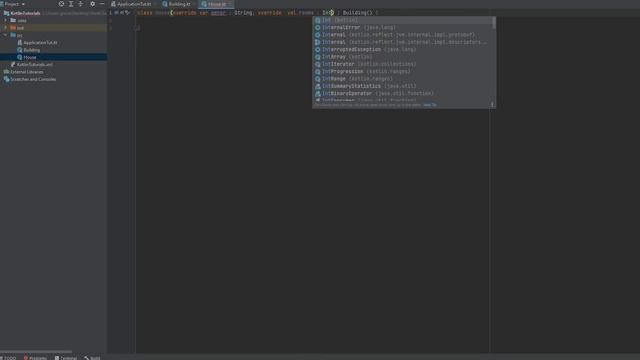Select KotlinTutorials.iml file
640x360 pixels.
click(x=35, y=64)
